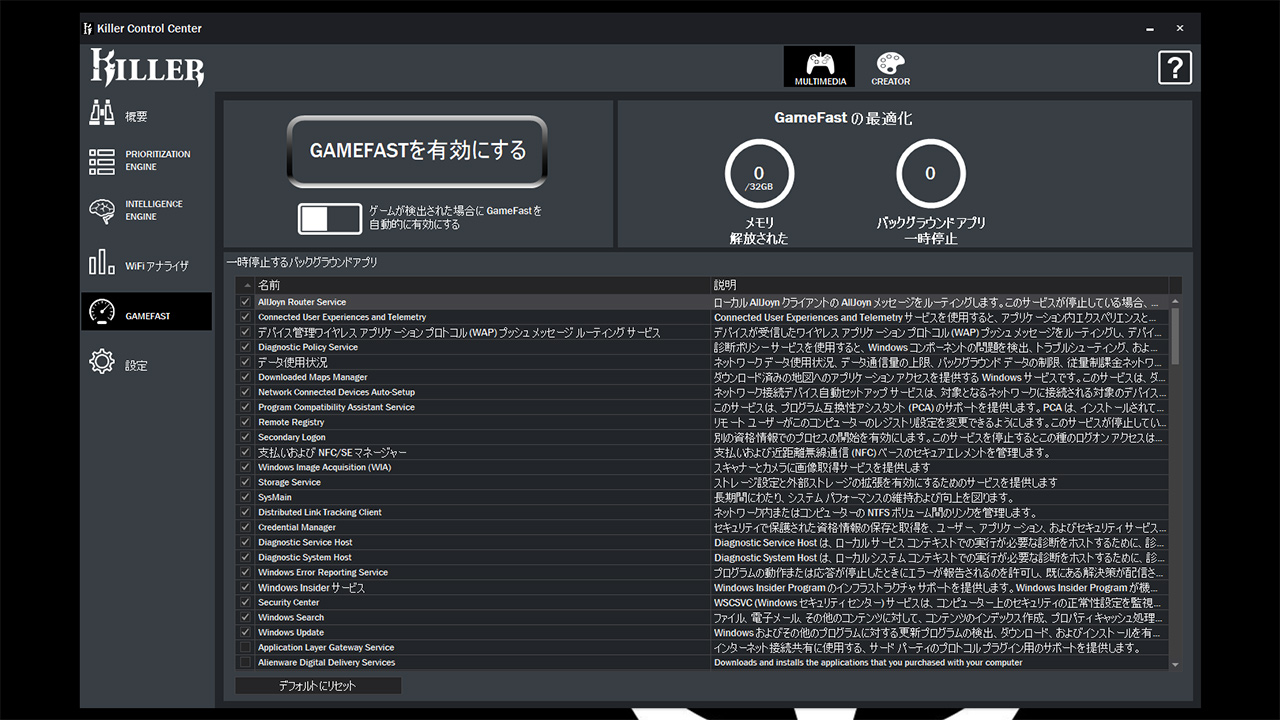Select Windows Error Reporting Service row
1280x720 pixels.
click(x=702, y=572)
